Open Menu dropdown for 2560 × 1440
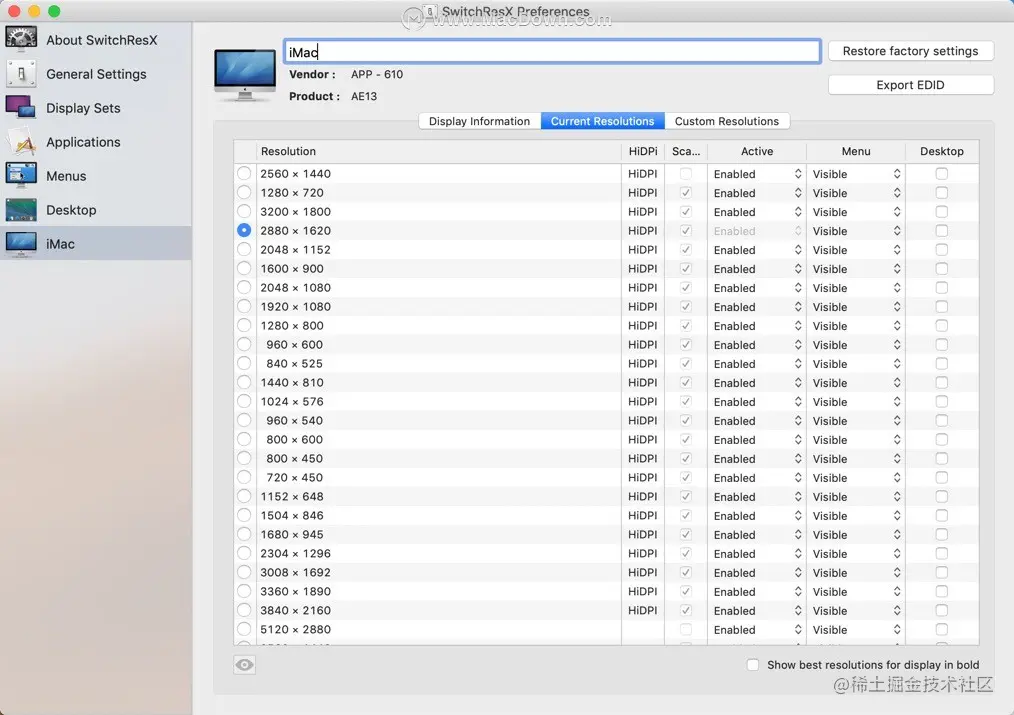This screenshot has height=715, width=1014. point(856,174)
